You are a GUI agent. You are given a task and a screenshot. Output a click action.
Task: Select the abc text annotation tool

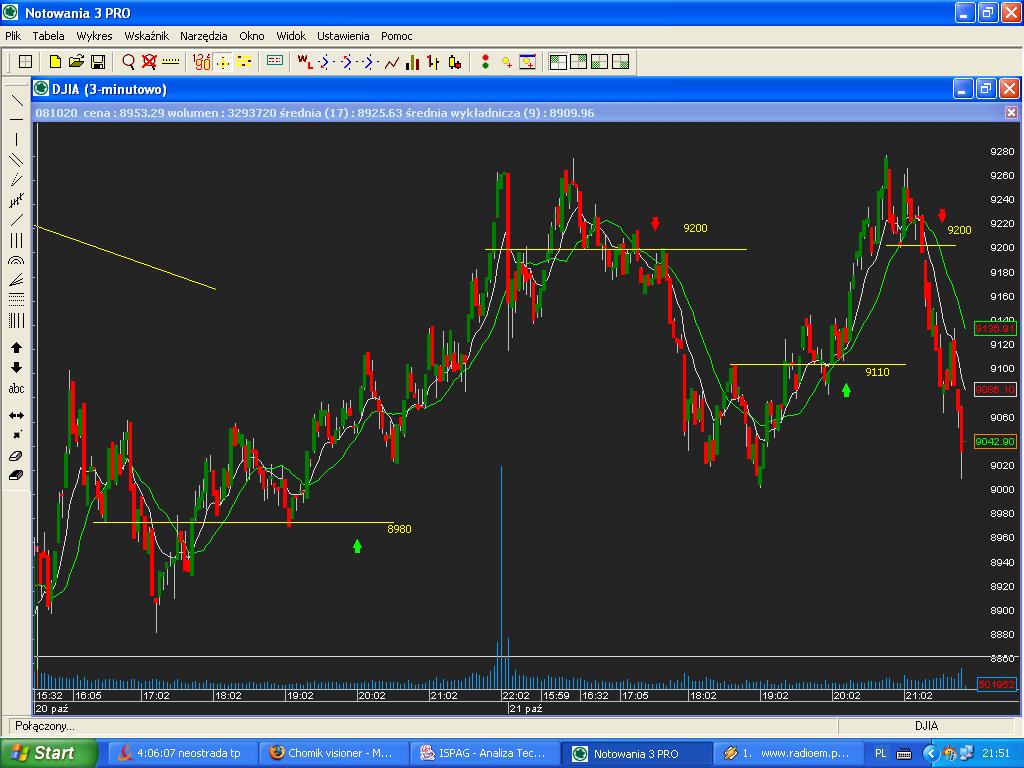tap(16, 388)
